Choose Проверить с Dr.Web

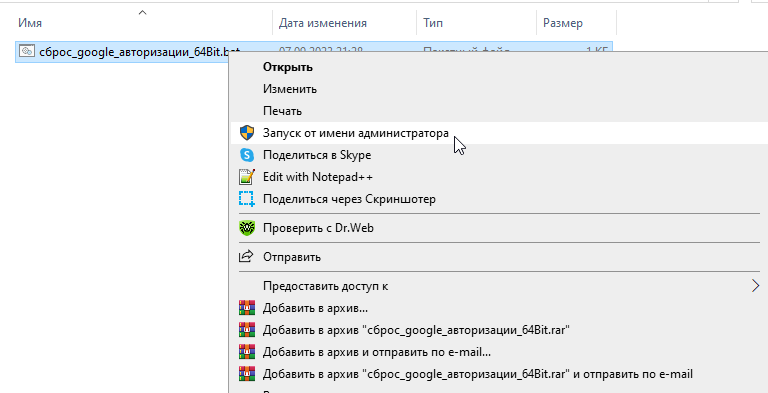(318, 228)
